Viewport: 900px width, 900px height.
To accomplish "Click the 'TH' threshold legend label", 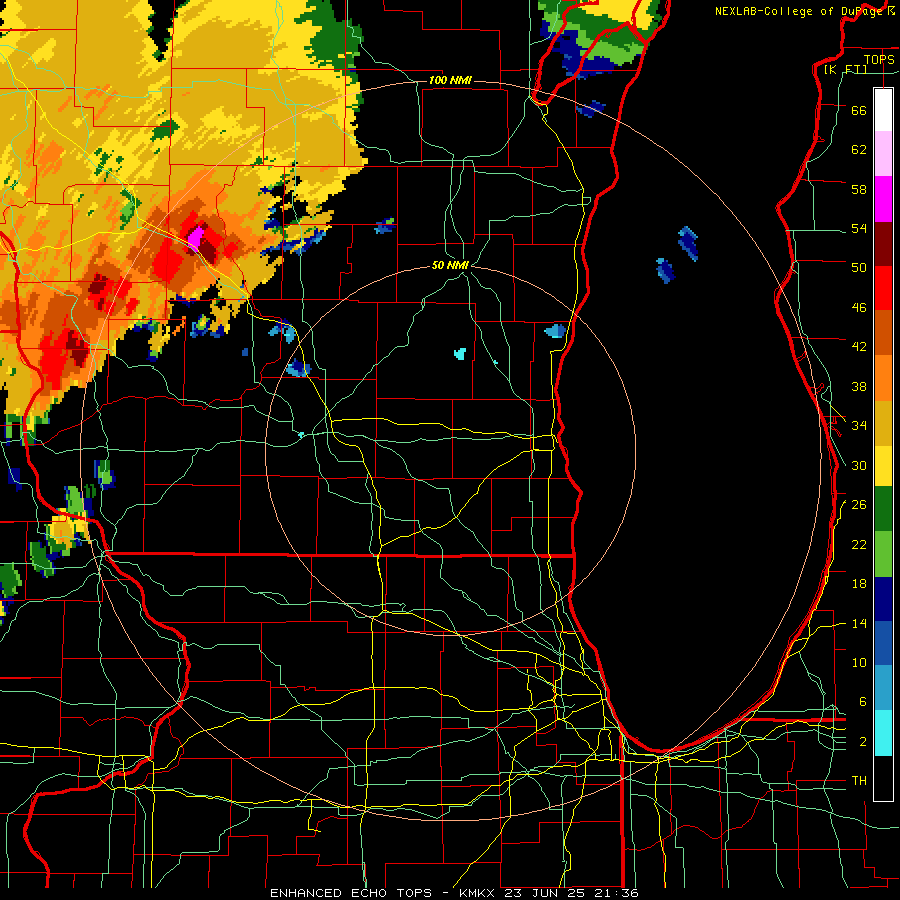I will point(859,781).
